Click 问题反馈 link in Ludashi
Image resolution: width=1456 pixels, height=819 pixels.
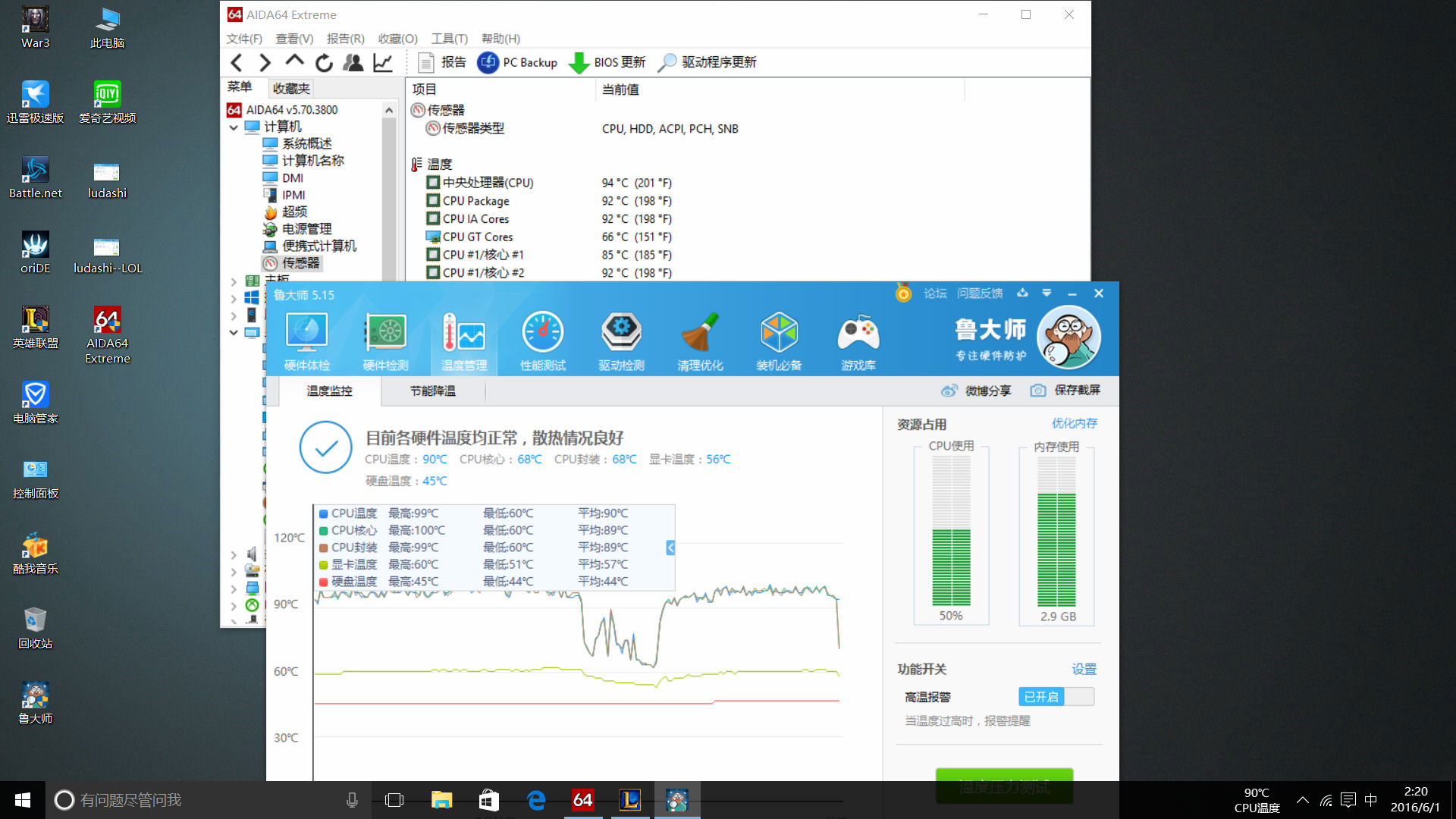pos(980,293)
